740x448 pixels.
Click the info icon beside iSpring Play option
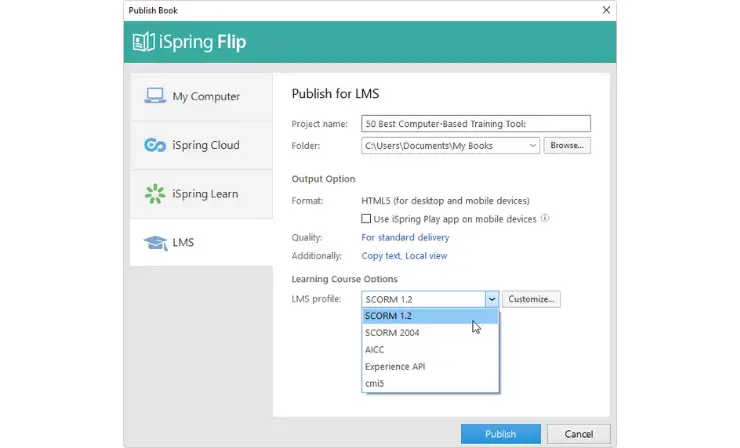(545, 218)
